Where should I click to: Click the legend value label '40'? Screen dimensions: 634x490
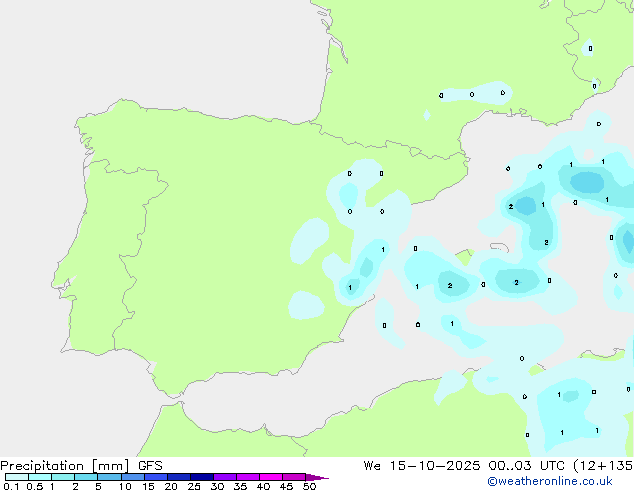[x=263, y=486]
